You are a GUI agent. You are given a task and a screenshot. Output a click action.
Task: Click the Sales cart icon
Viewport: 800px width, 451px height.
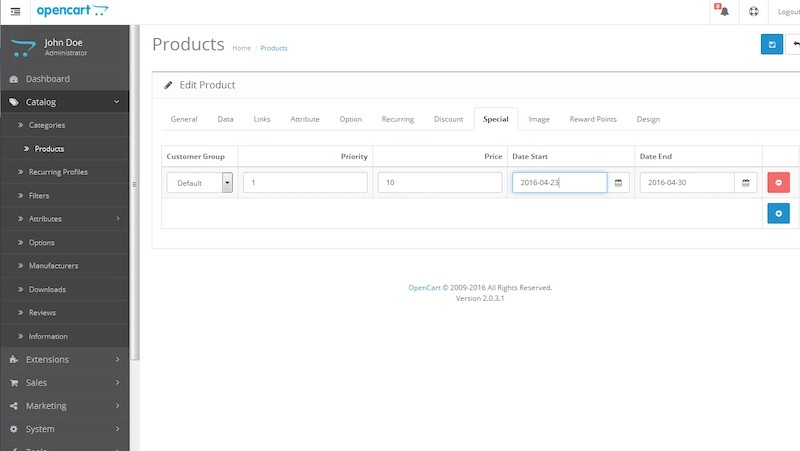pyautogui.click(x=14, y=383)
